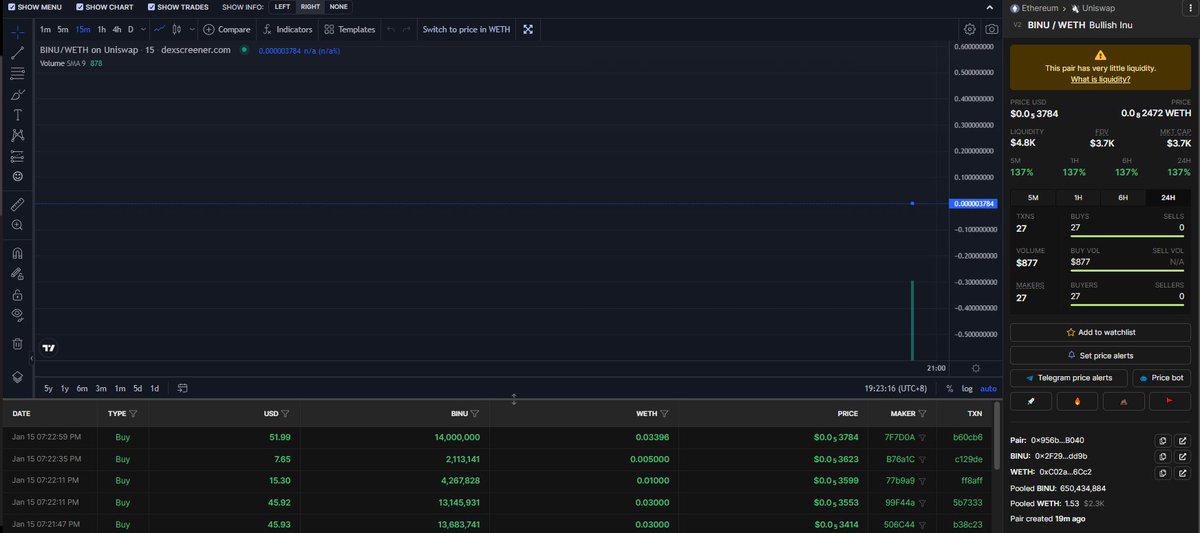Open BINU address in explorer

(x=1181, y=456)
